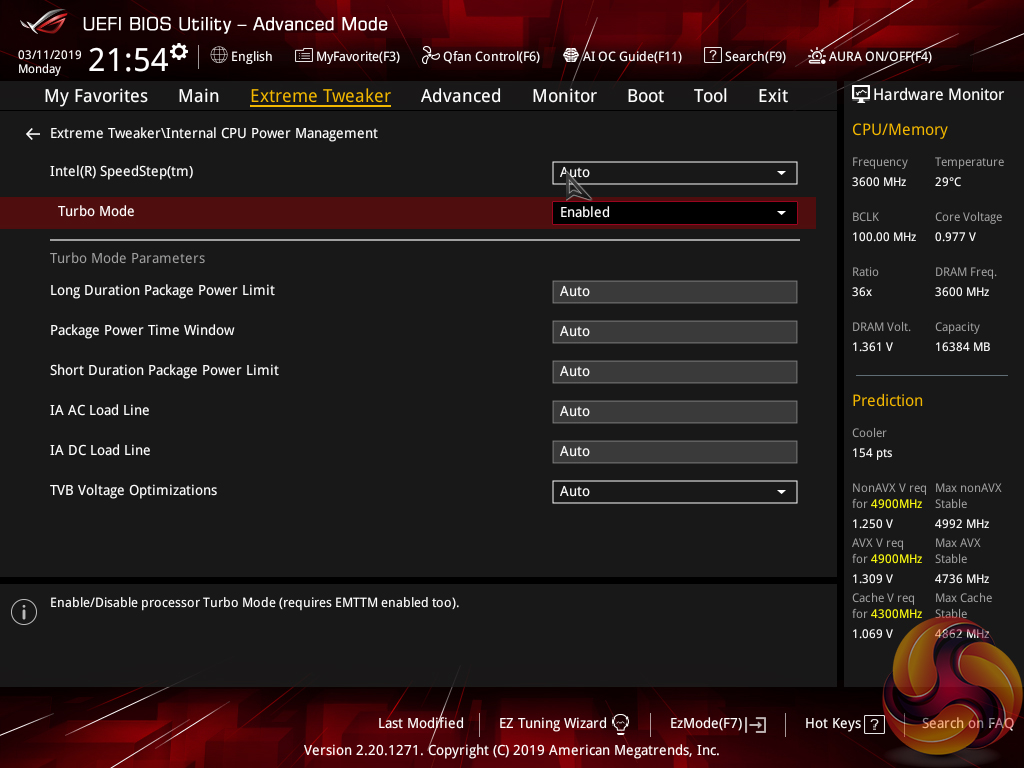Click Package Power Time Window field

pos(675,332)
